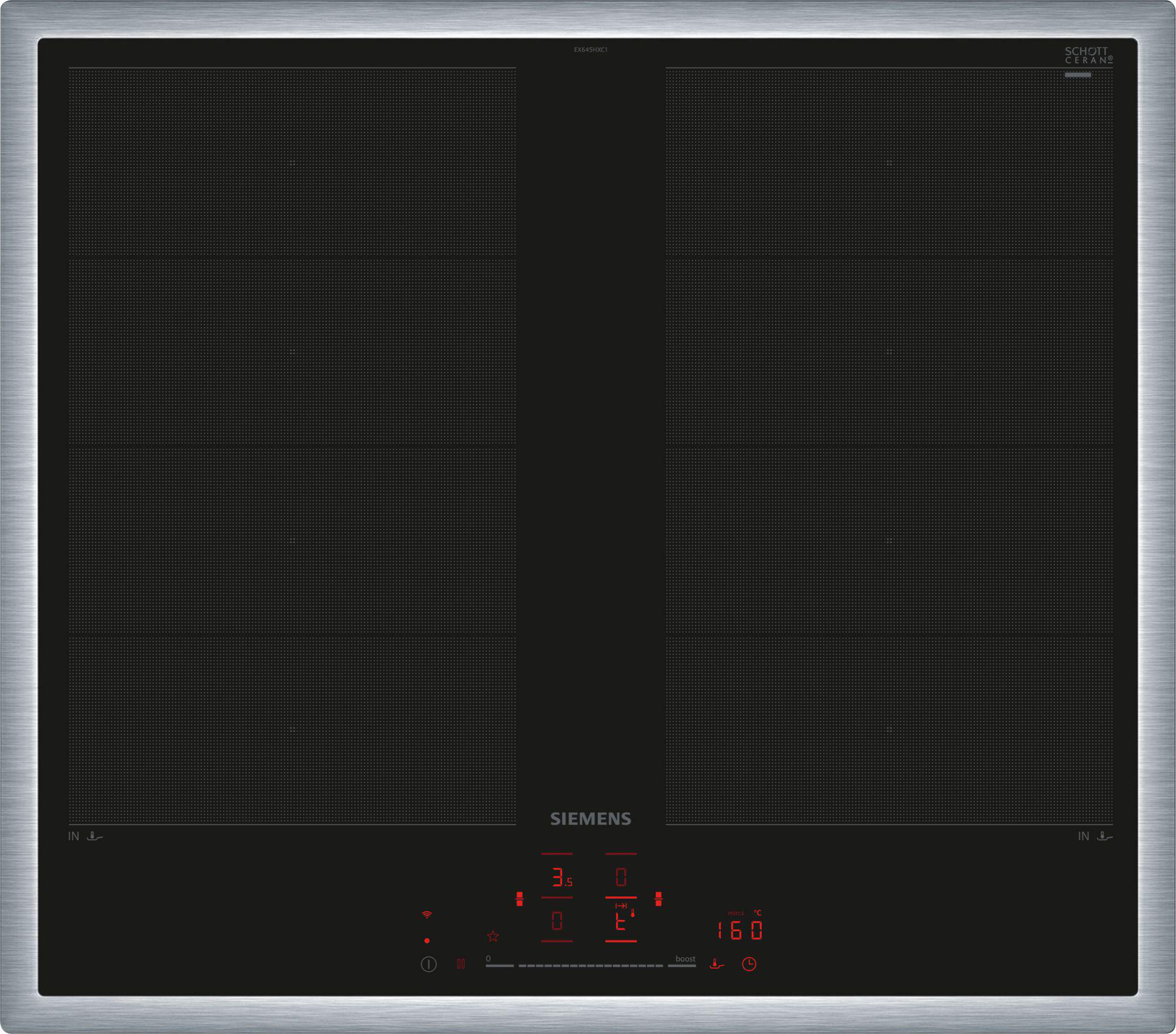The image size is (1176, 1034).
Task: Tap the red pause (reStart) icon
Action: point(461,963)
